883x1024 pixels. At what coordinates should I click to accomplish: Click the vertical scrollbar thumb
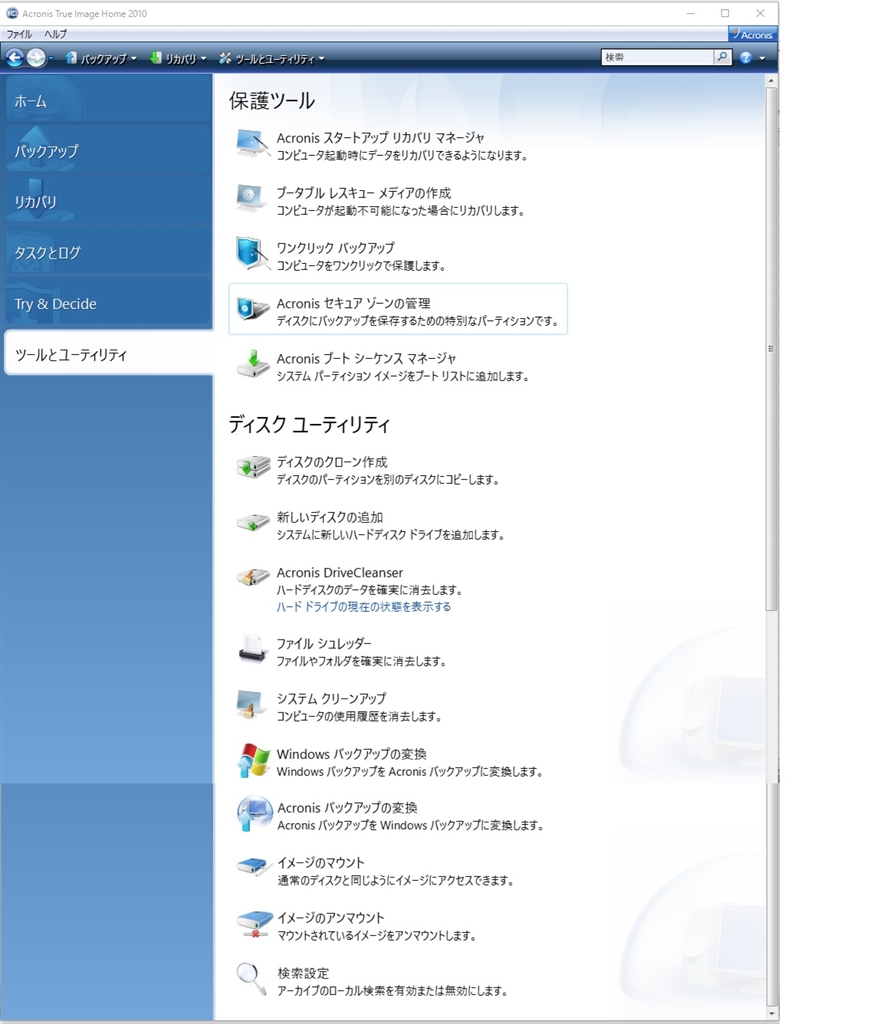point(771,349)
